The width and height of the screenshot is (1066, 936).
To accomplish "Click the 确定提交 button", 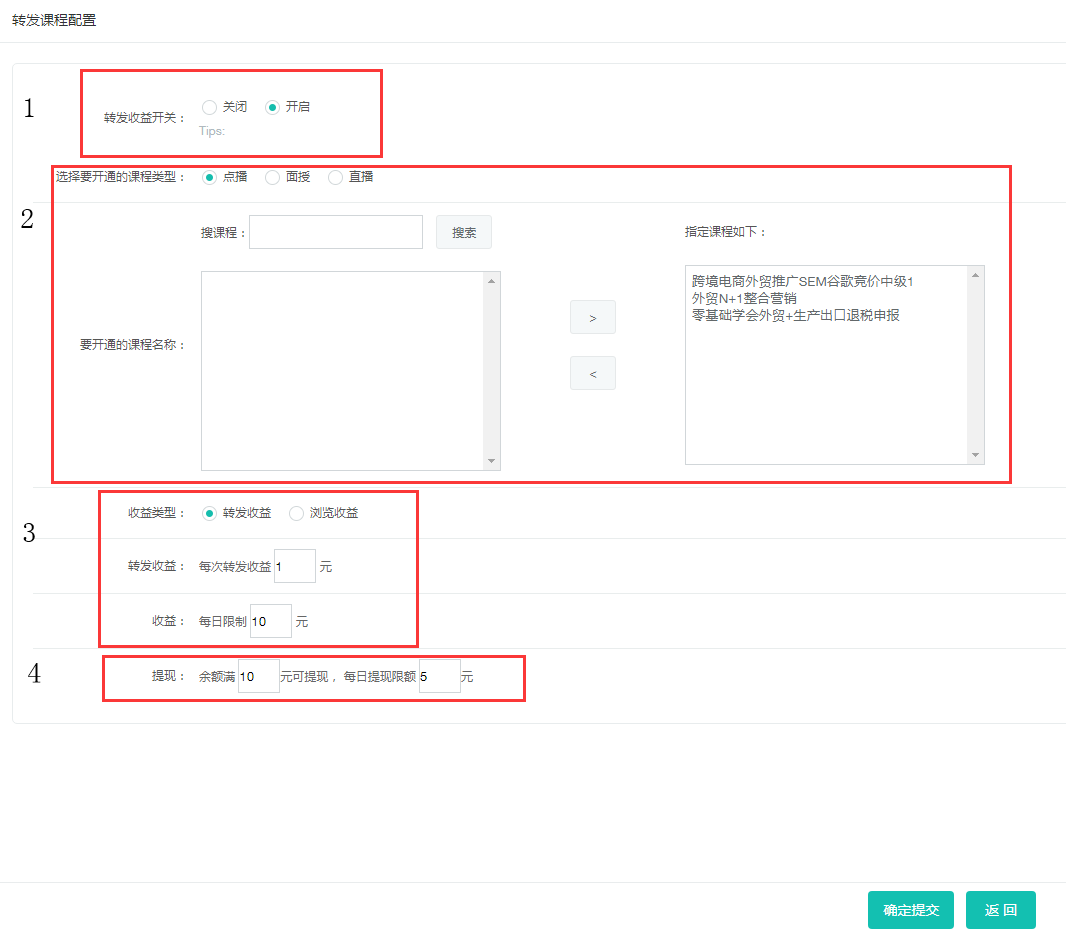I will click(x=911, y=910).
